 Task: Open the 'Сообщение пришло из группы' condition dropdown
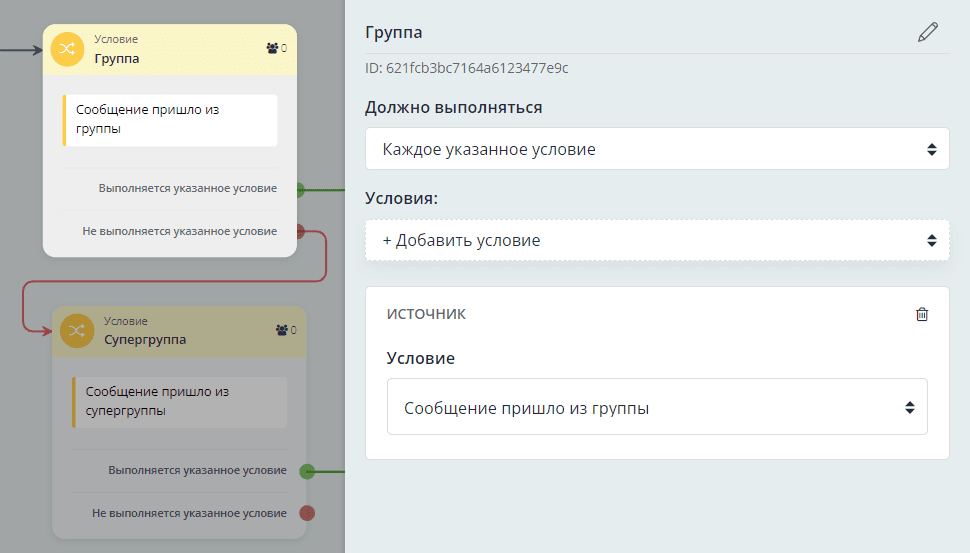[x=657, y=407]
